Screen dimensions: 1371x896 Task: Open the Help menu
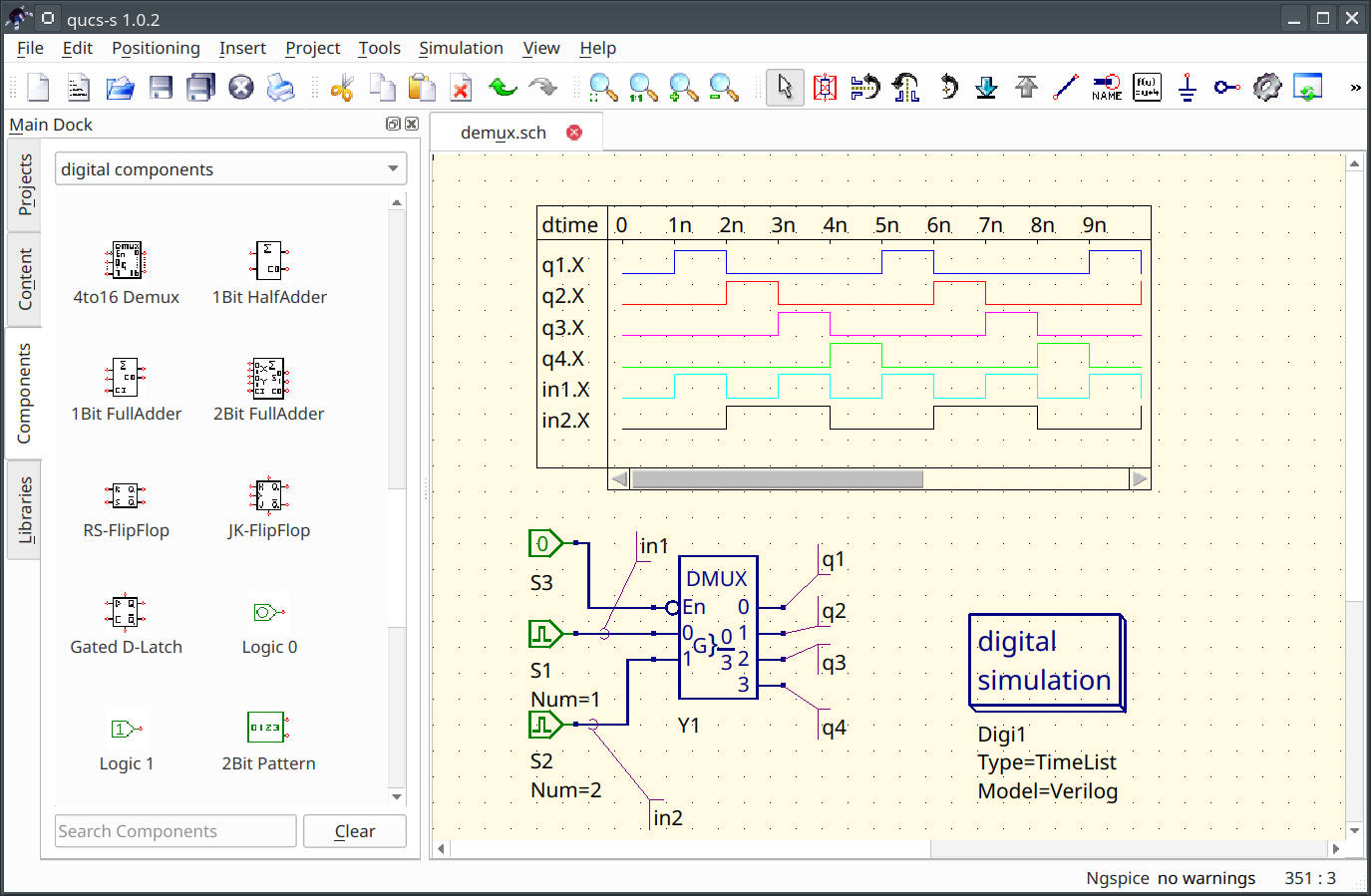[x=597, y=48]
